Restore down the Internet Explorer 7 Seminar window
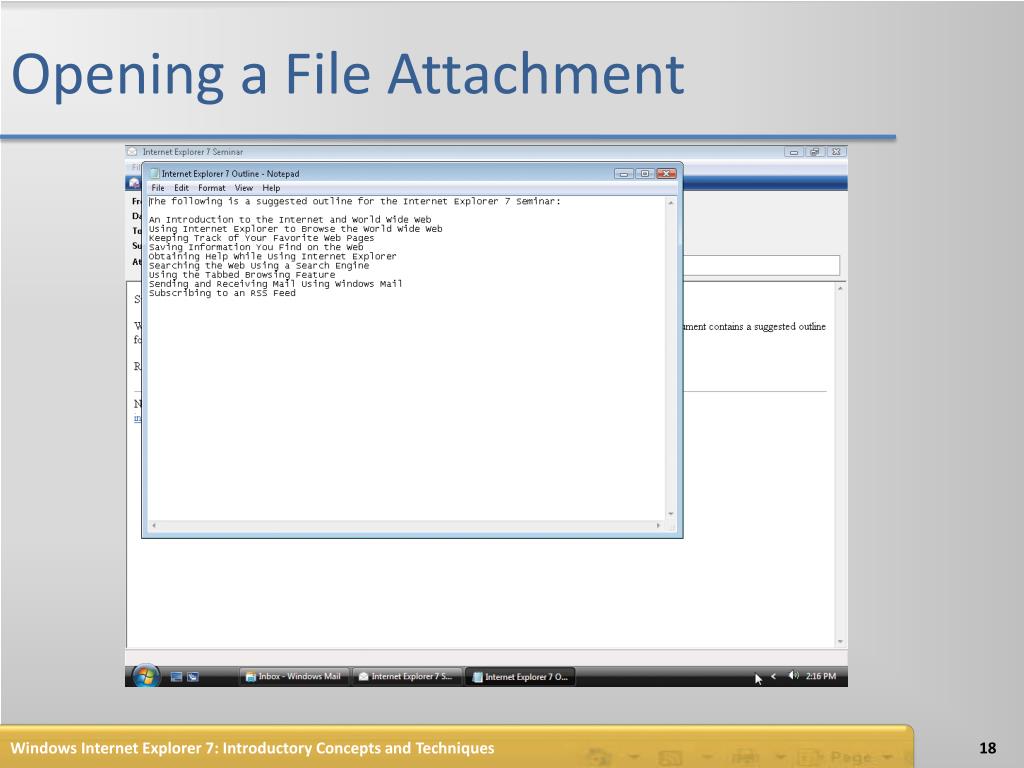The width and height of the screenshot is (1024, 768). click(814, 152)
